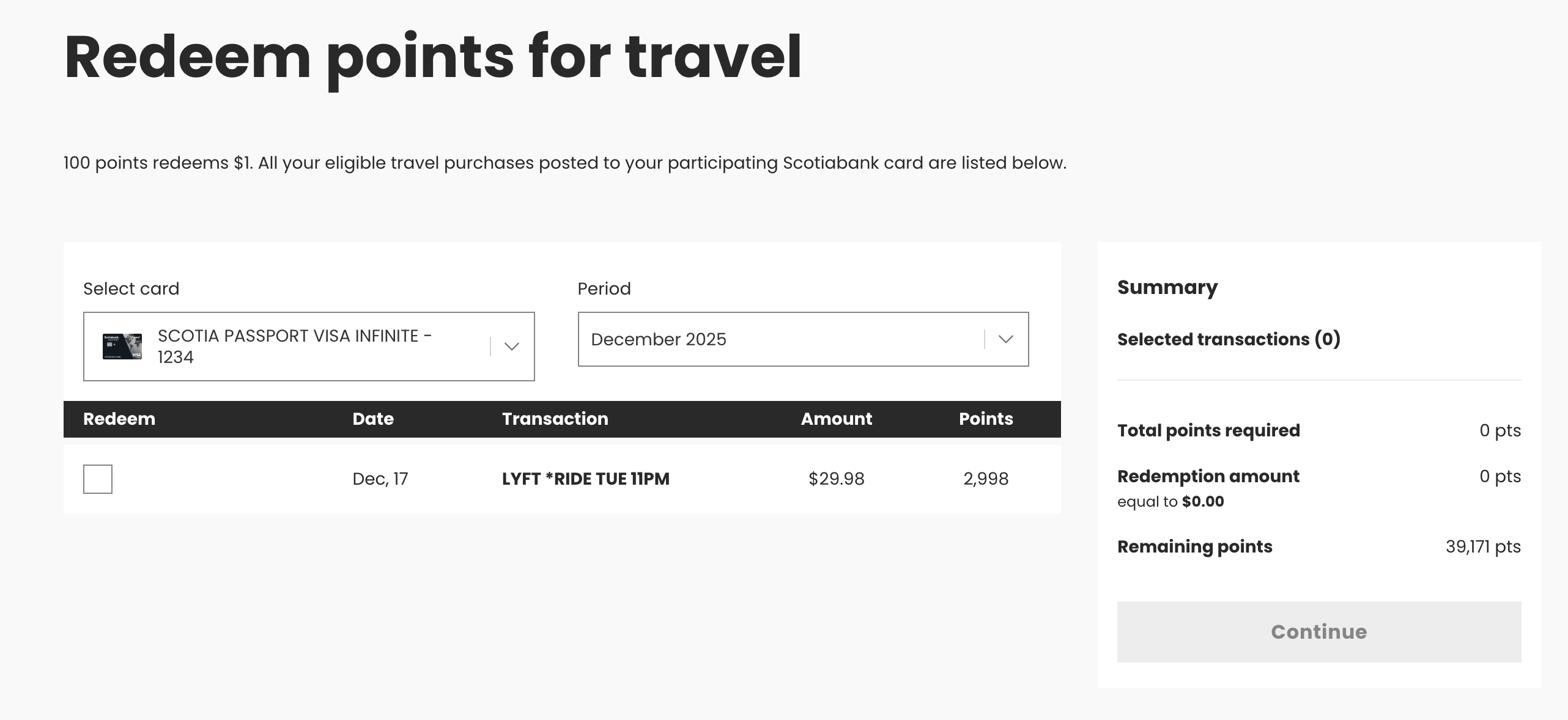Screen dimensions: 1568x720
Task: Click the Remaining points value of 39,171 pts
Action: [x=1482, y=547]
